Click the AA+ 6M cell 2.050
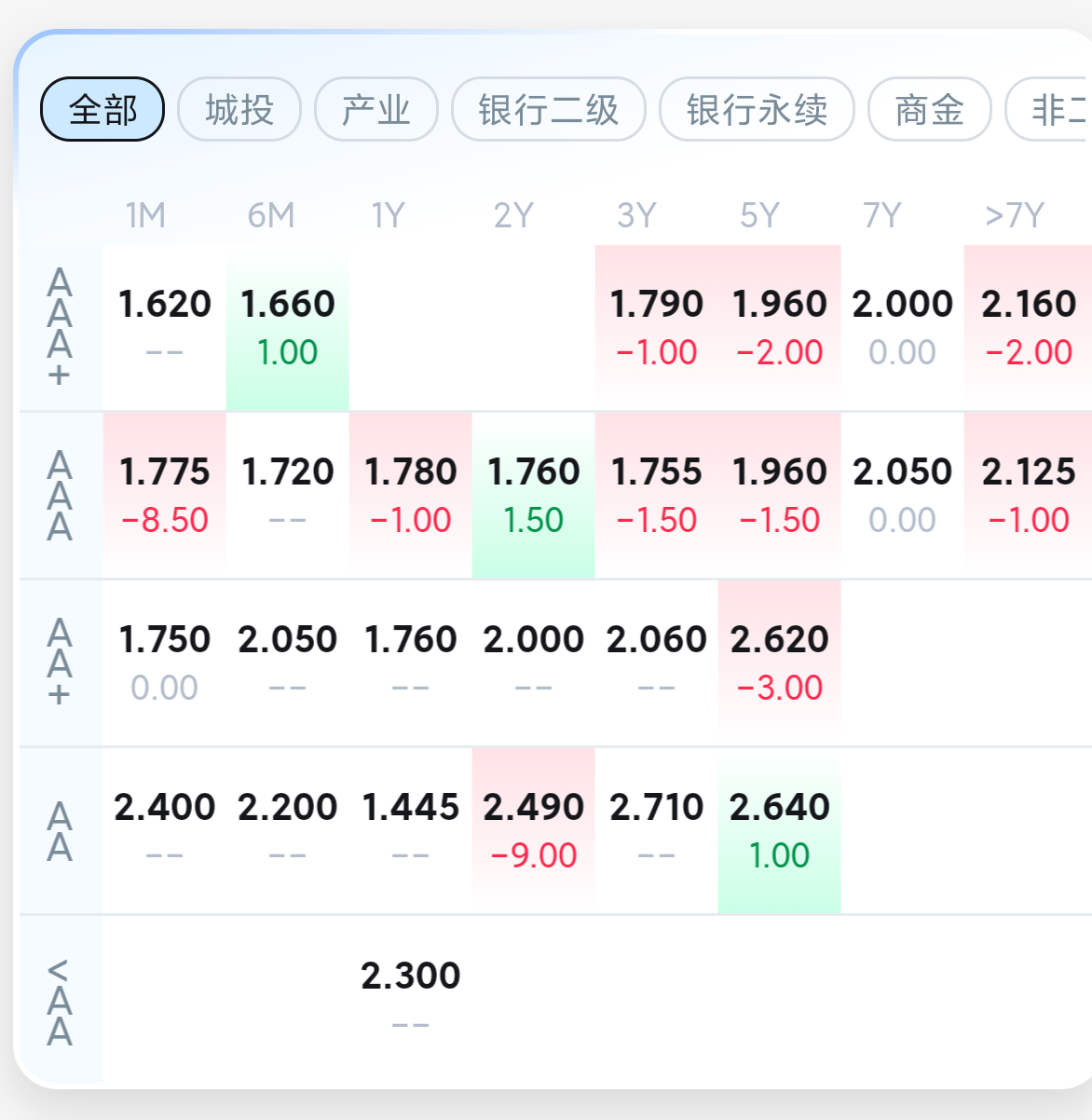This screenshot has height=1120, width=1092. point(287,662)
